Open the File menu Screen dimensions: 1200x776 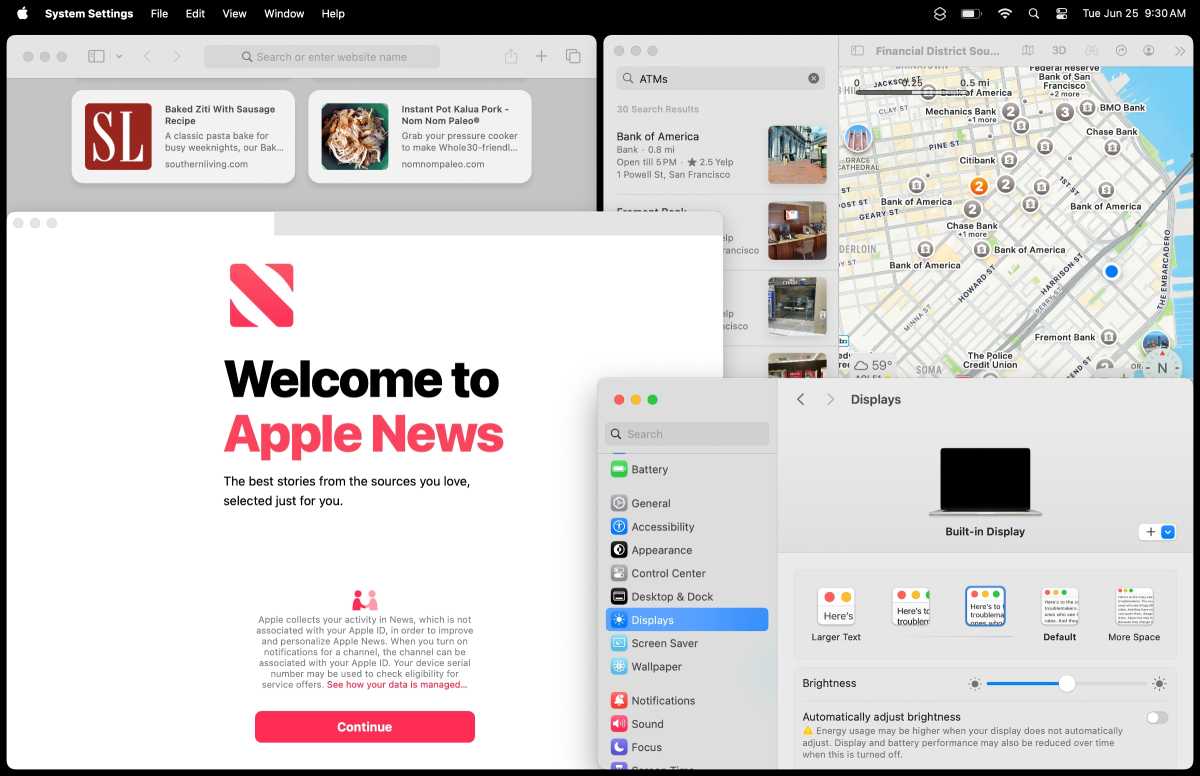click(x=159, y=14)
